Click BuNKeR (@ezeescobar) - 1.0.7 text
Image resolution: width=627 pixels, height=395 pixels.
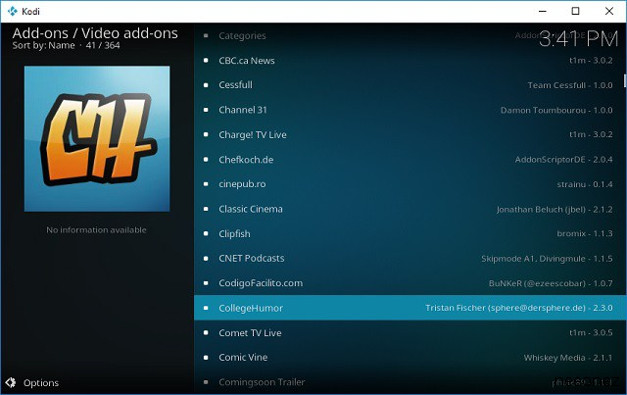click(x=550, y=283)
